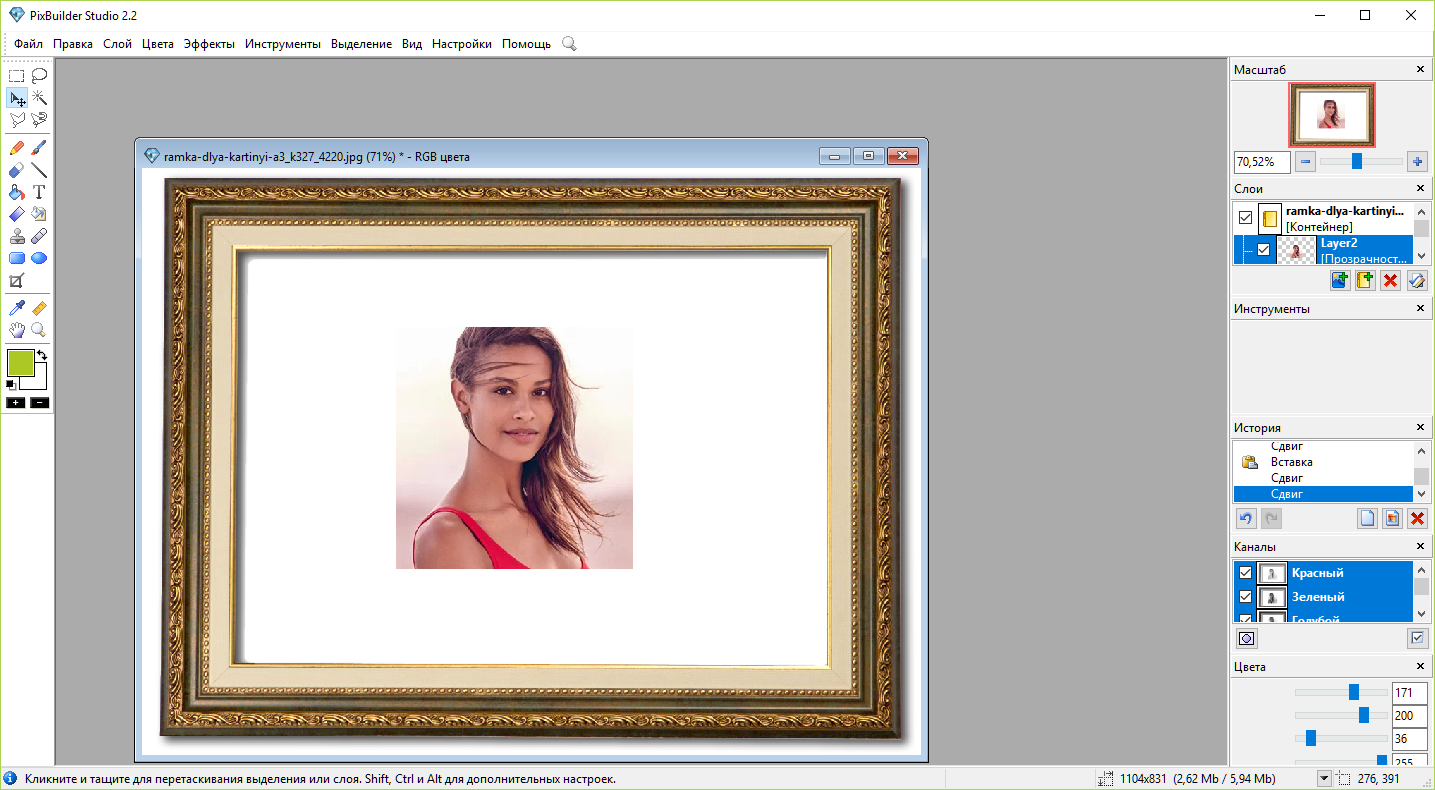Choose the Eyedropper tool

pos(17,308)
